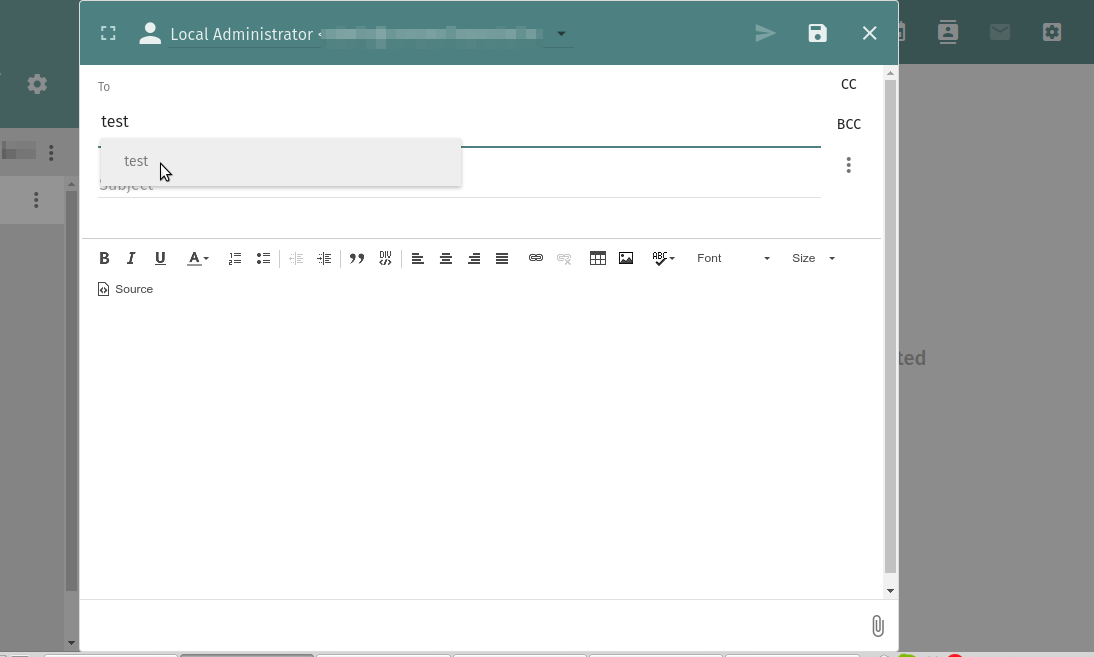The width and height of the screenshot is (1094, 657).
Task: Click the compose window scrollbar down arrow
Action: click(x=890, y=591)
